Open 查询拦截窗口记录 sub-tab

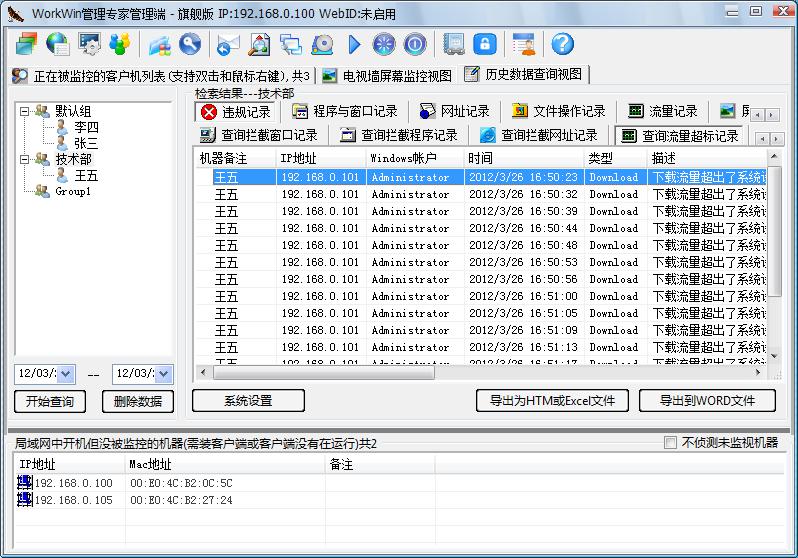259,135
